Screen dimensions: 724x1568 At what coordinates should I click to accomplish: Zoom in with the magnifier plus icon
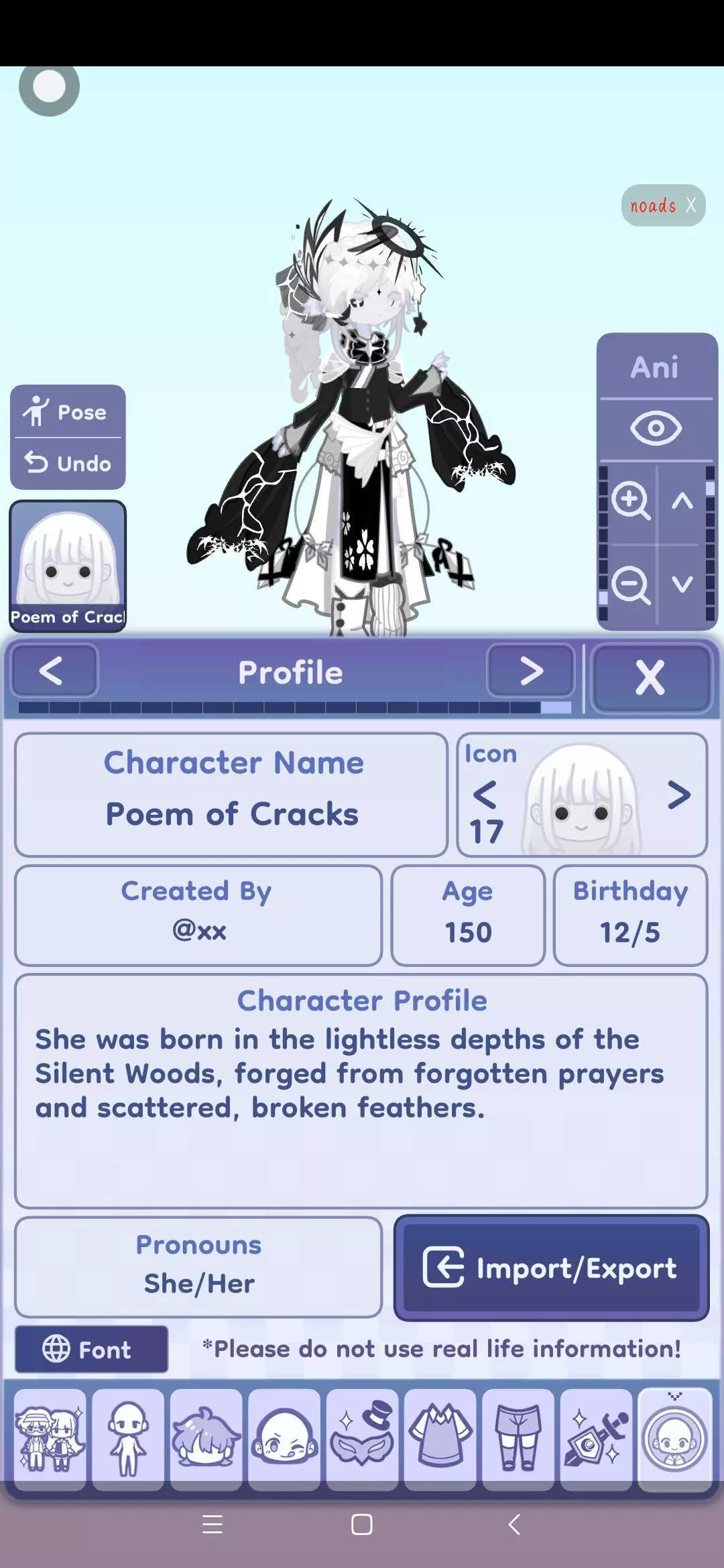click(630, 501)
